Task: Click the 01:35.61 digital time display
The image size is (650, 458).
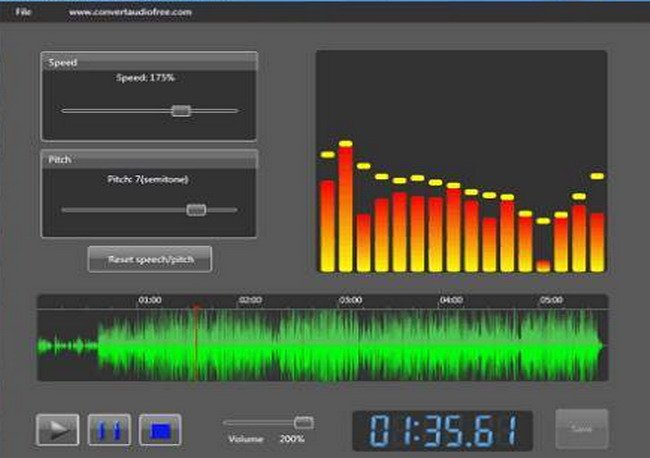Action: pos(442,430)
